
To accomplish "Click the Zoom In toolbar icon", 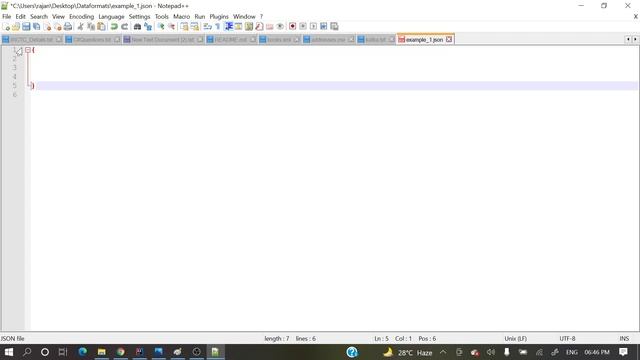I will coord(161,27).
